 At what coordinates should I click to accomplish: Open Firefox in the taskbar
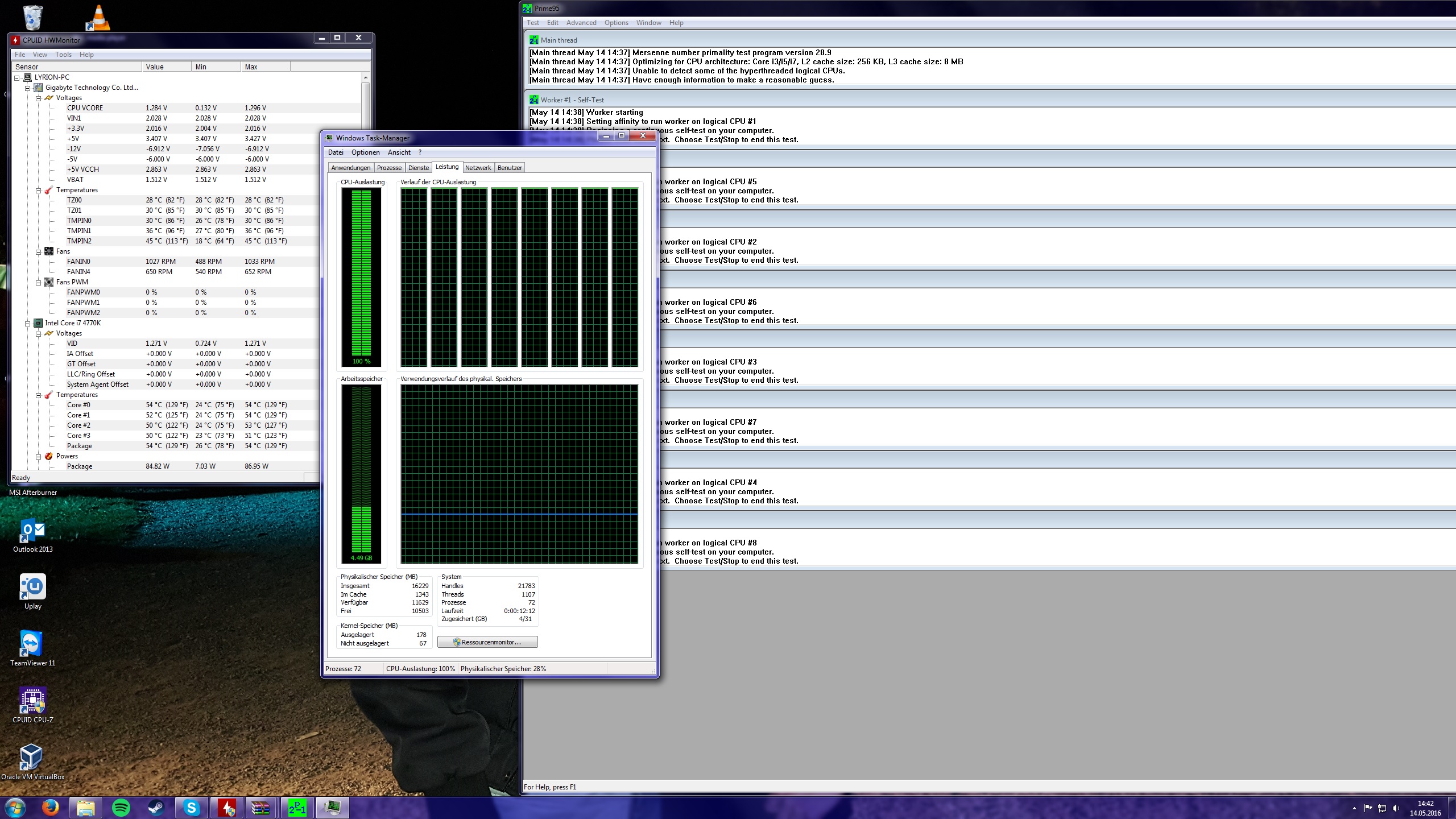[51, 808]
